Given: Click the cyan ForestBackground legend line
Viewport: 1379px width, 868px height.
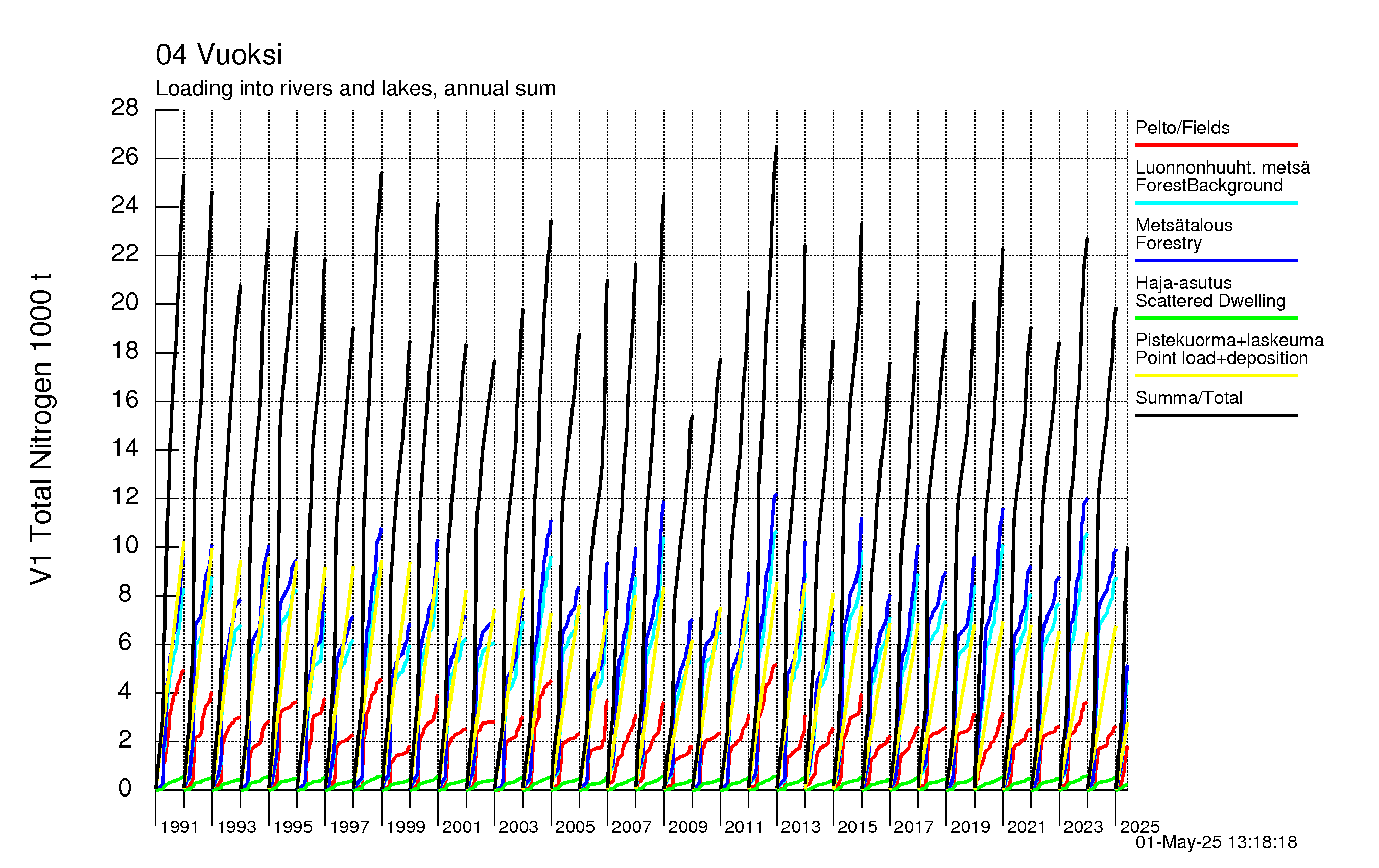Looking at the screenshot, I should (1216, 203).
